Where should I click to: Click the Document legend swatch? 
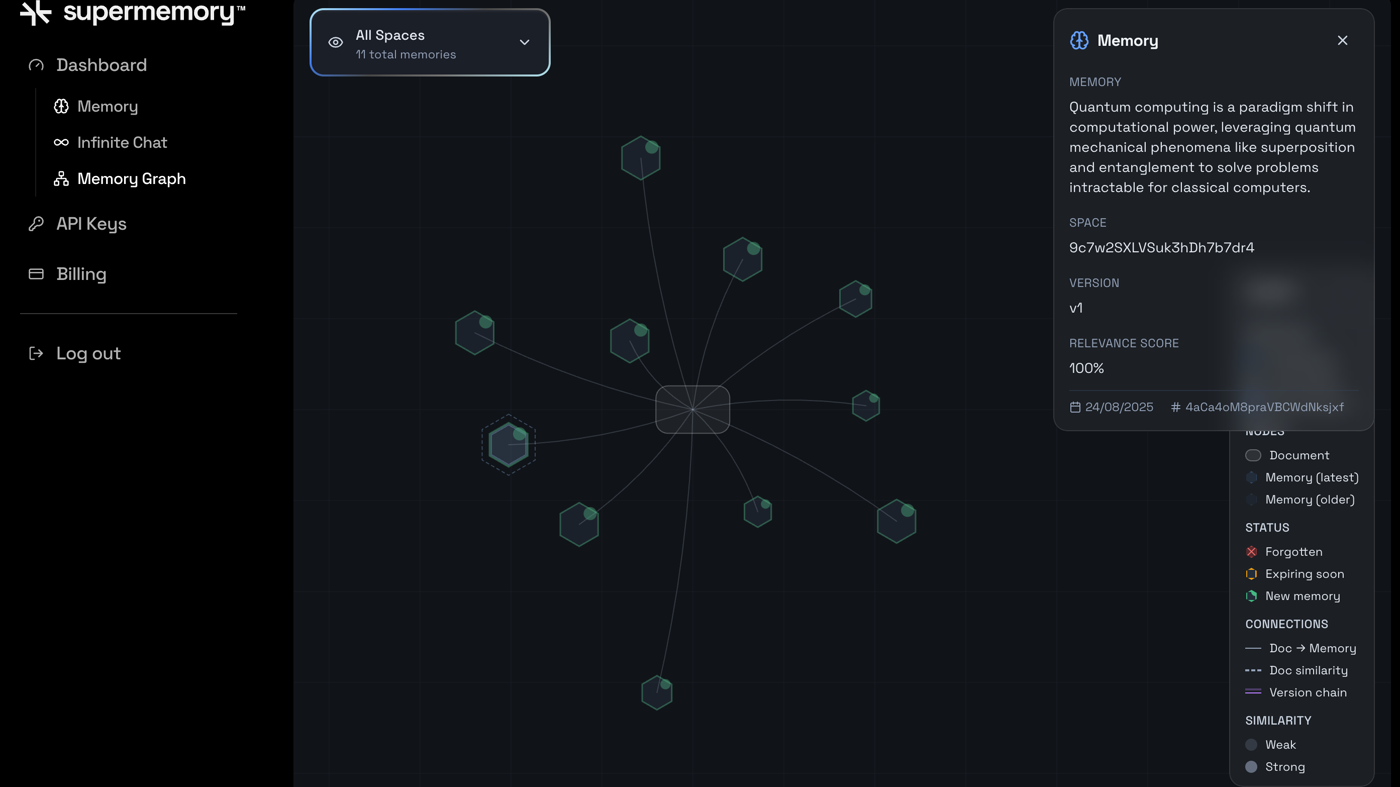1253,455
